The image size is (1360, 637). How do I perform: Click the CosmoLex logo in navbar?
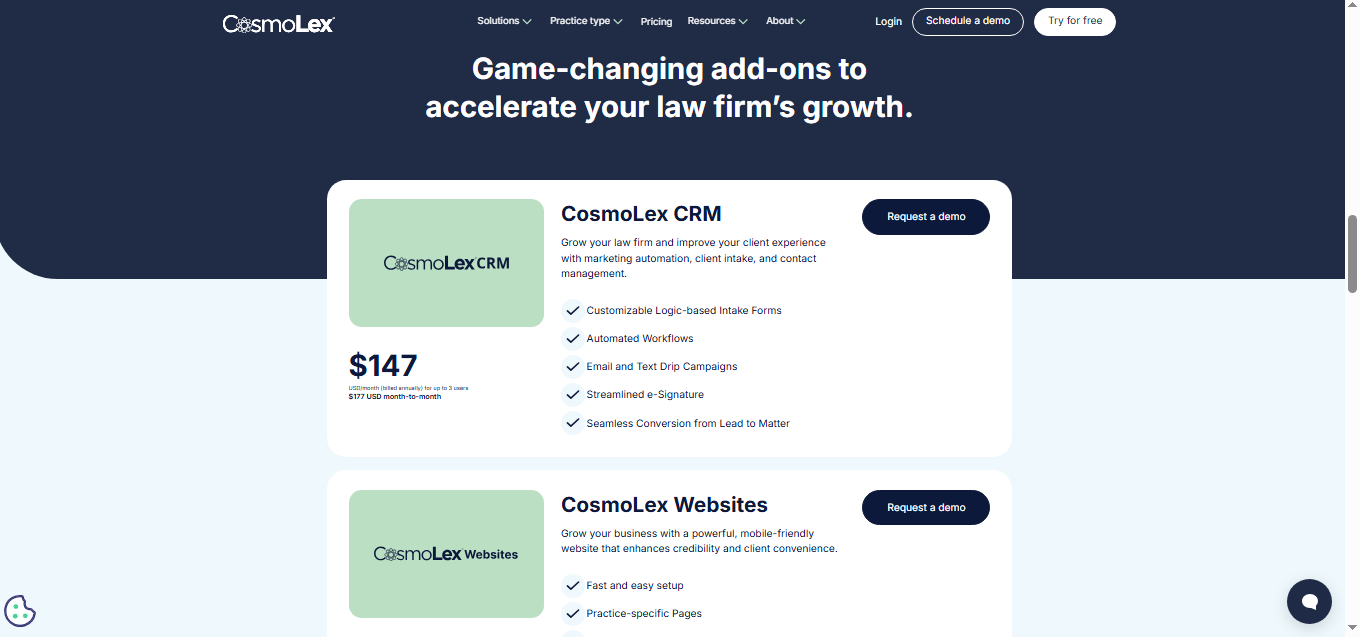[x=279, y=23]
